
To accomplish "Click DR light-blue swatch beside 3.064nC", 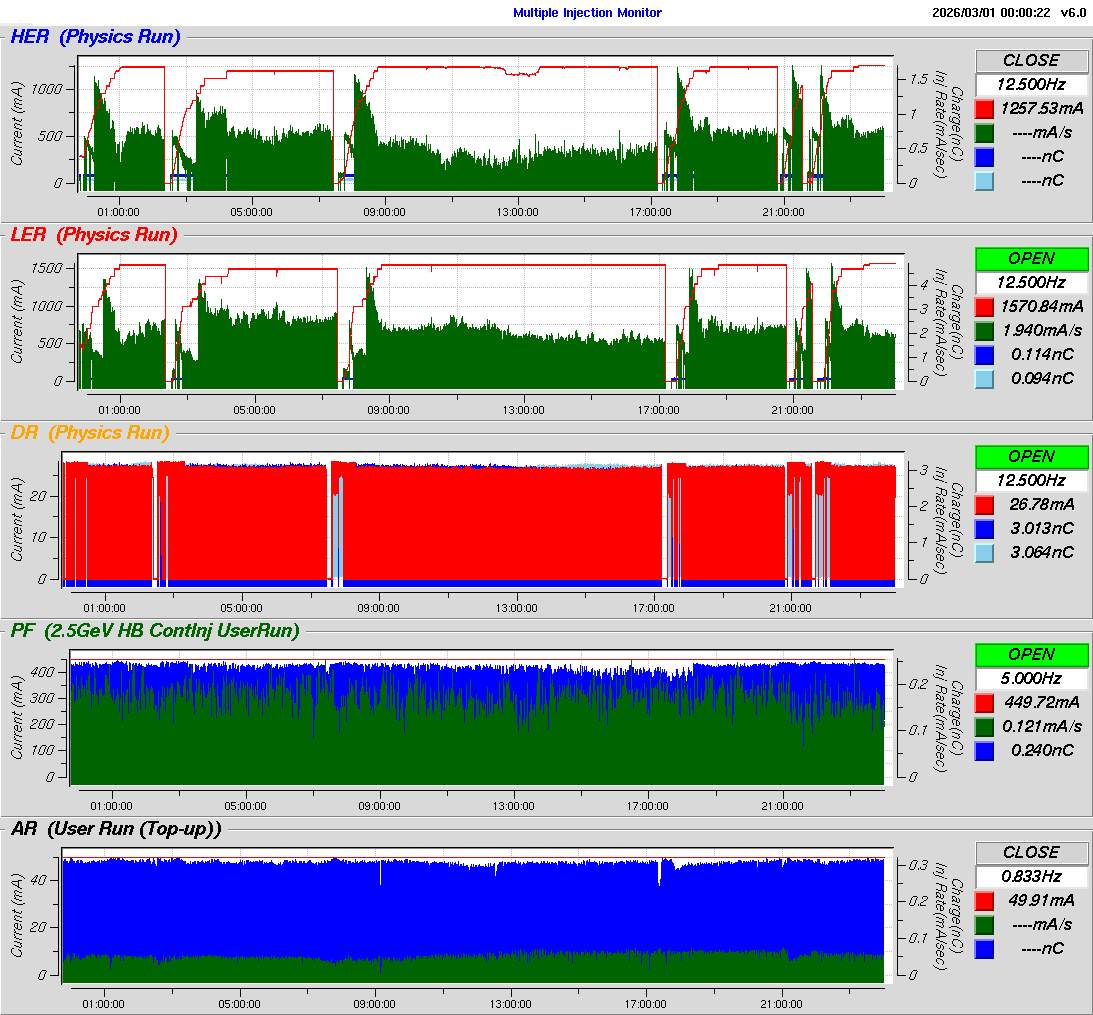I will [x=984, y=553].
